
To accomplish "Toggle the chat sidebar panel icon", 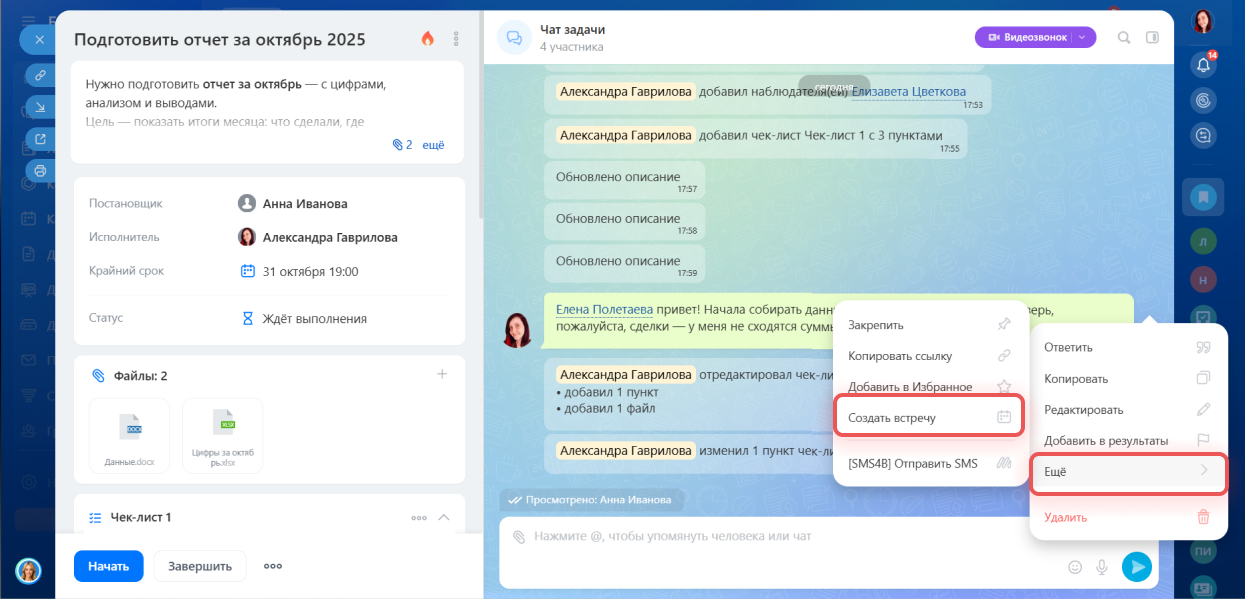I will point(1152,38).
